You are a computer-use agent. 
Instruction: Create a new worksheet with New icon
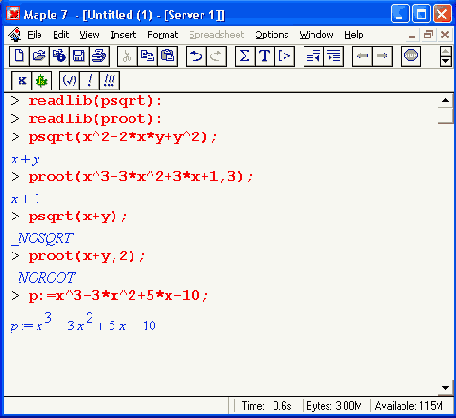pyautogui.click(x=19, y=56)
